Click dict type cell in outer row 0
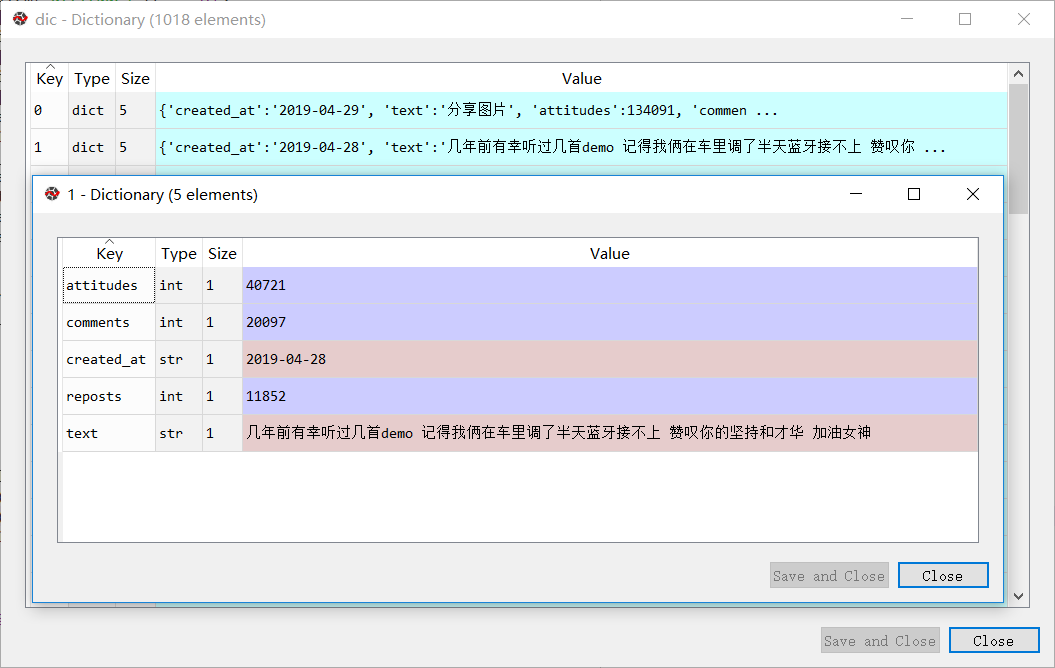 pos(92,110)
